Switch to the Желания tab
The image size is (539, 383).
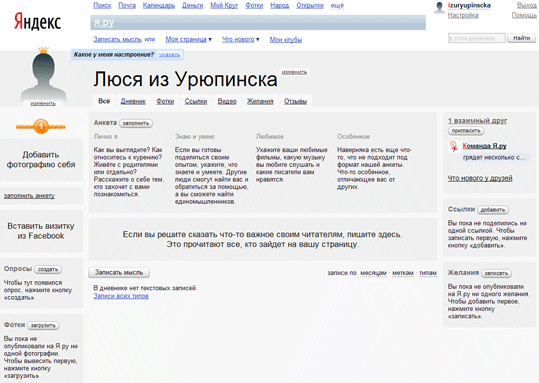tap(260, 101)
